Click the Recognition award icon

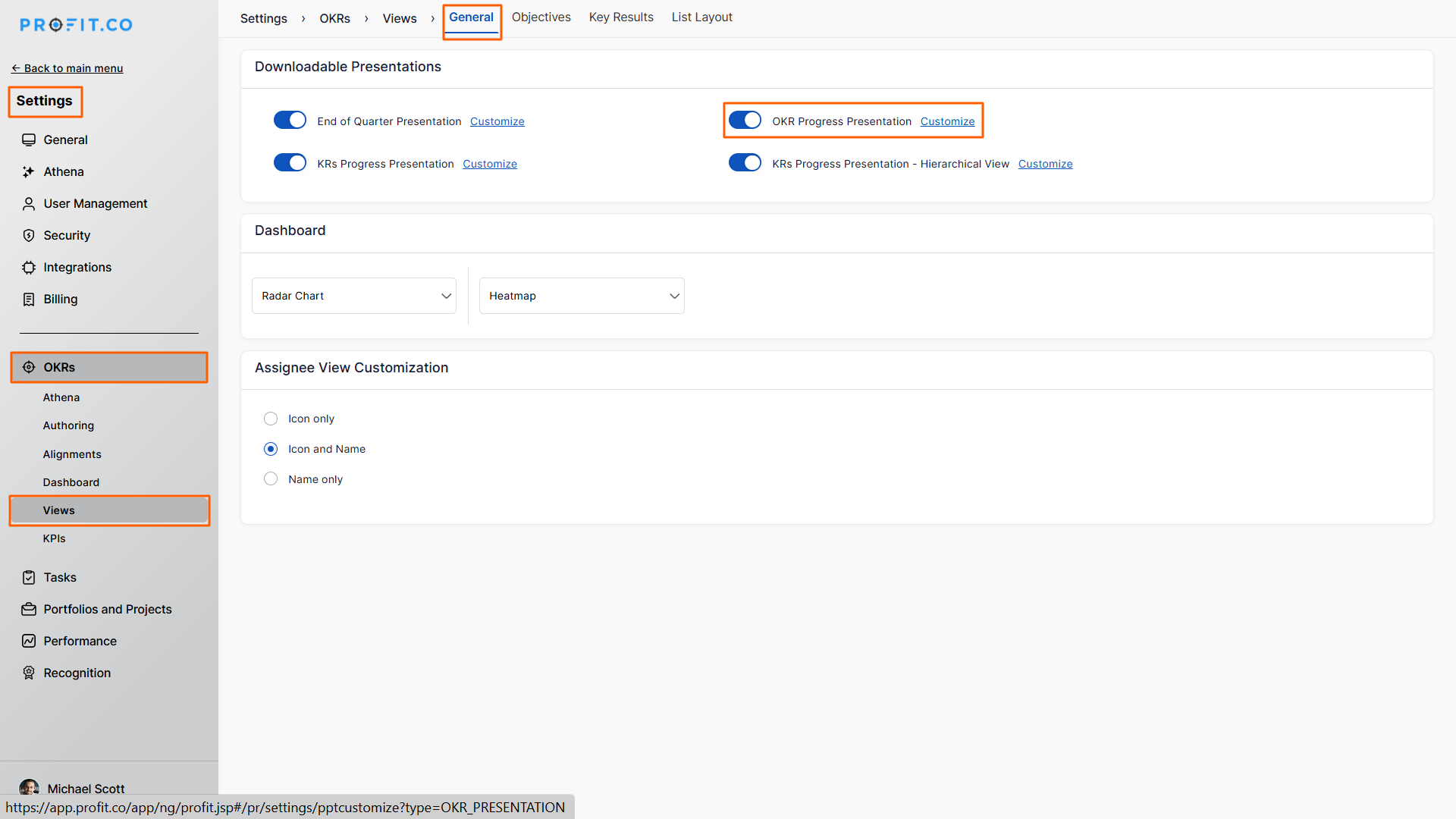pyautogui.click(x=29, y=673)
